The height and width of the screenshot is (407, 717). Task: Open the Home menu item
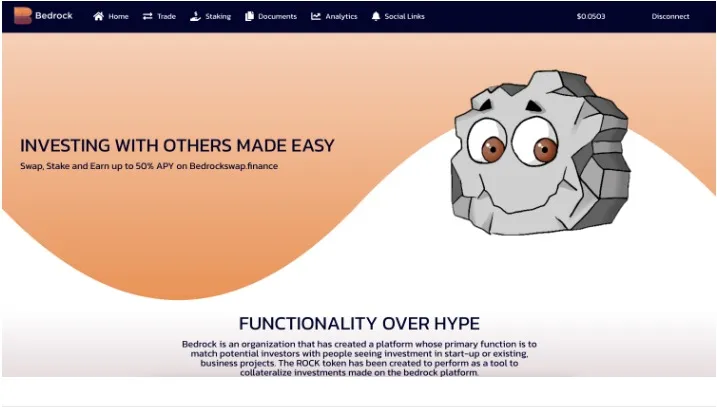point(118,16)
